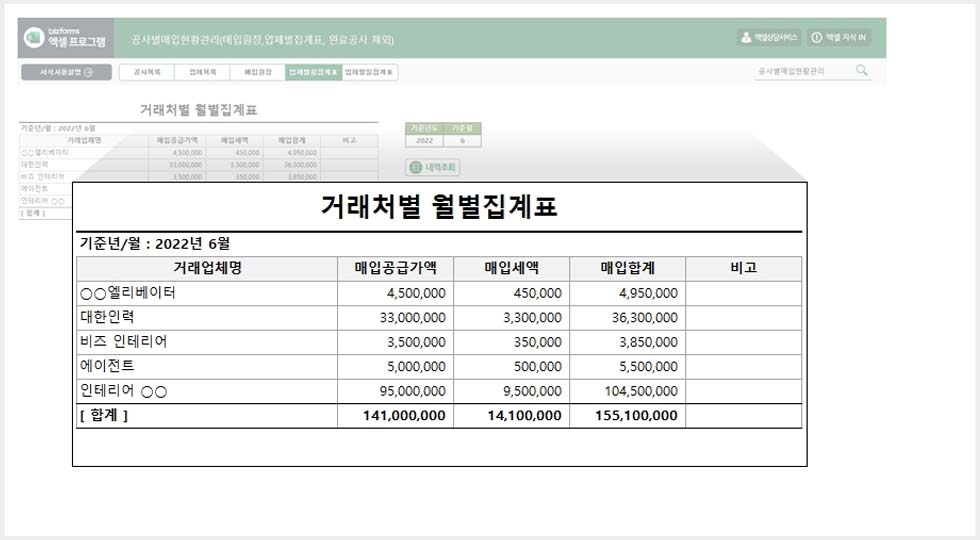Select 비즈 인테리어 row name in enlarged table
The image size is (980, 540).
(x=124, y=342)
